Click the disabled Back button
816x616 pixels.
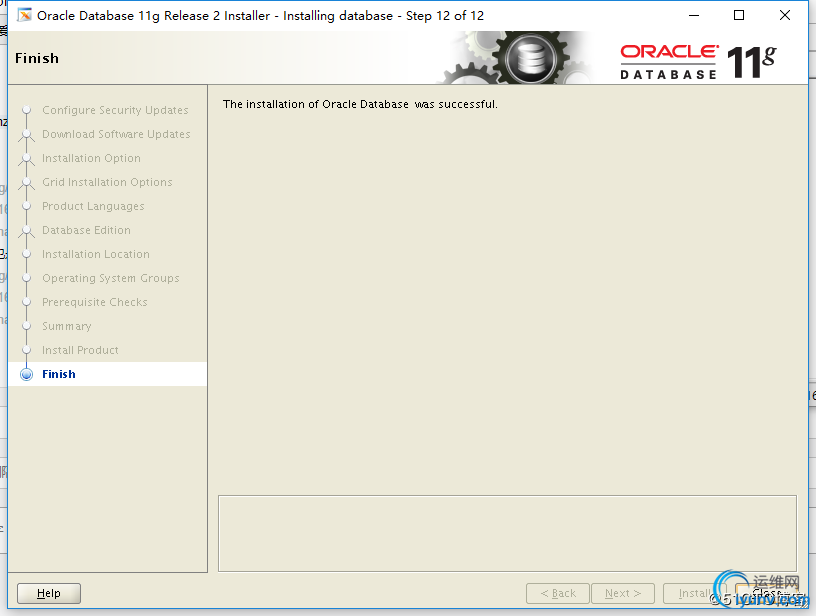pos(557,593)
